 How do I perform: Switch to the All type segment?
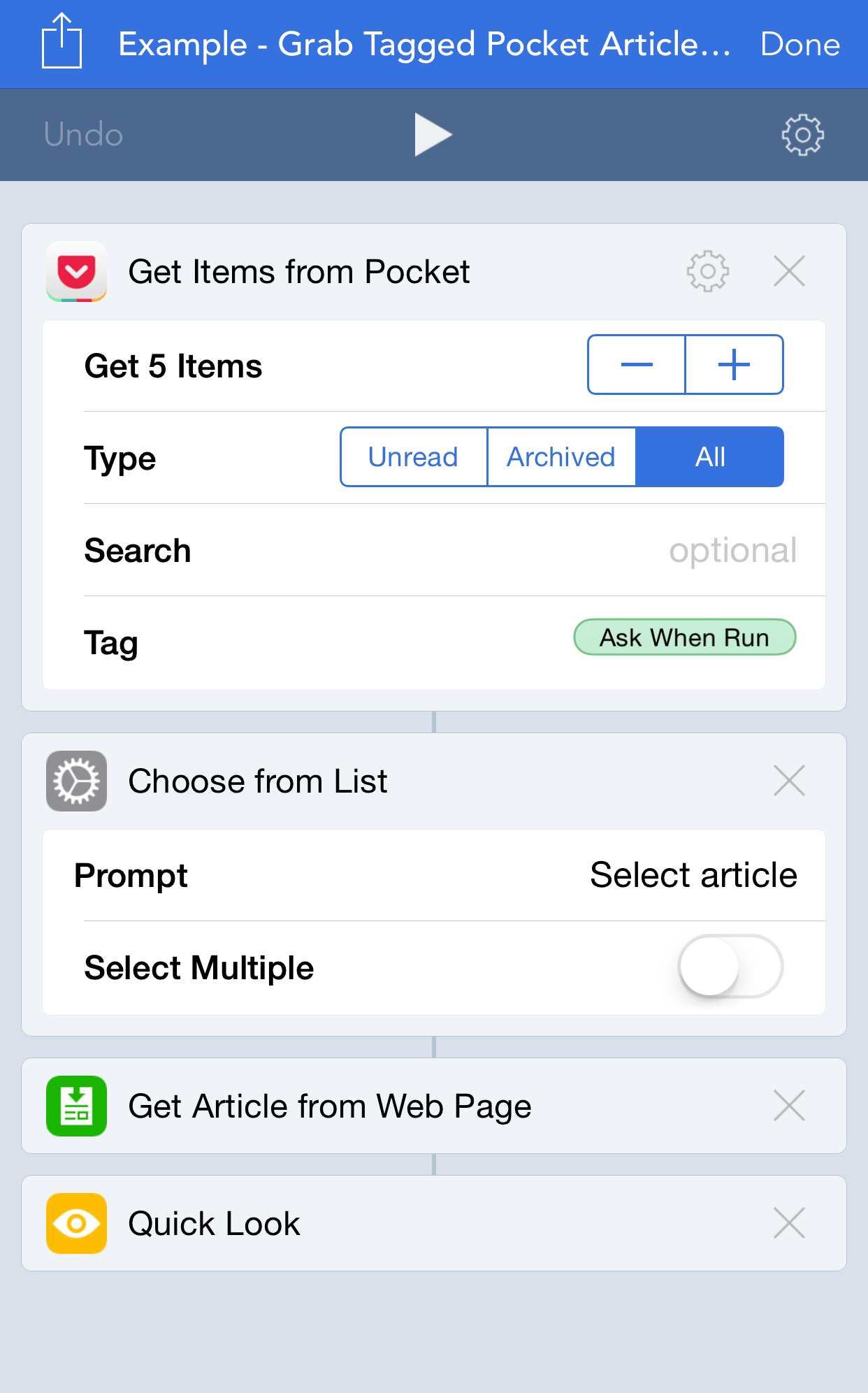[710, 456]
